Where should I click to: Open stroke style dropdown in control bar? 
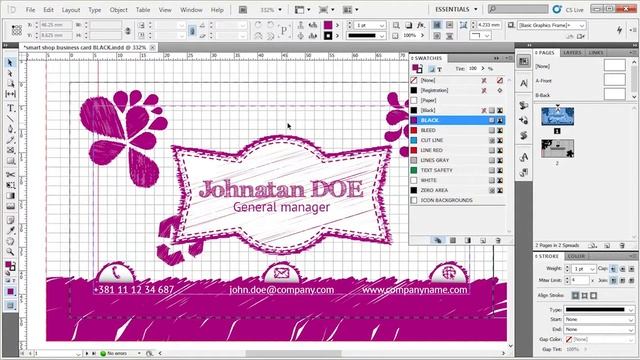382,36
